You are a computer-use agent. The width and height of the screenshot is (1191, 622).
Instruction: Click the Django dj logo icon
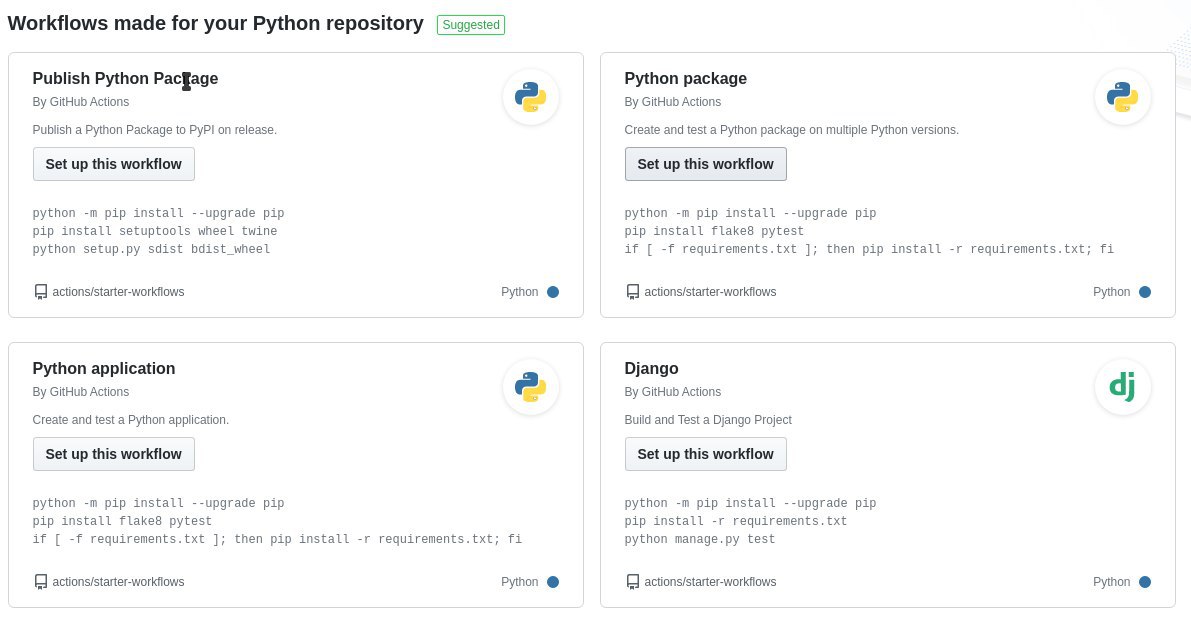coord(1123,387)
